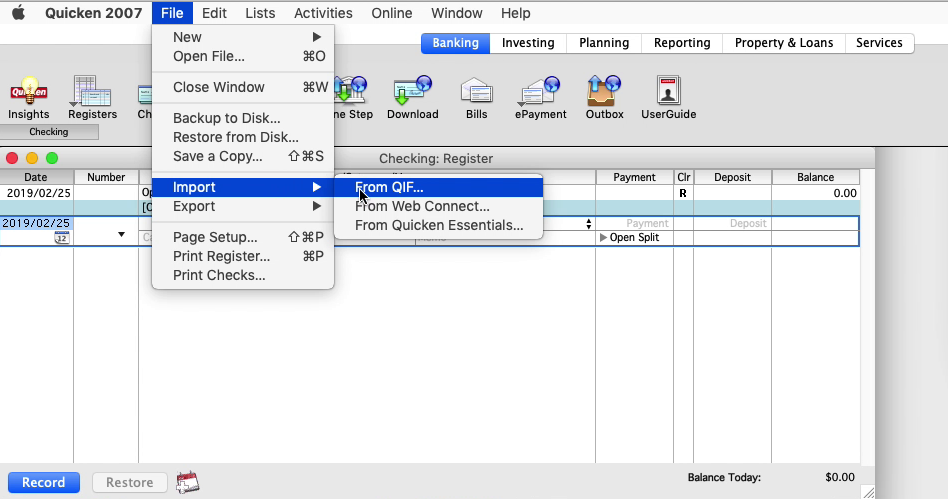The height and width of the screenshot is (499, 948).
Task: Select Close Window menu item
Action: [x=242, y=87]
